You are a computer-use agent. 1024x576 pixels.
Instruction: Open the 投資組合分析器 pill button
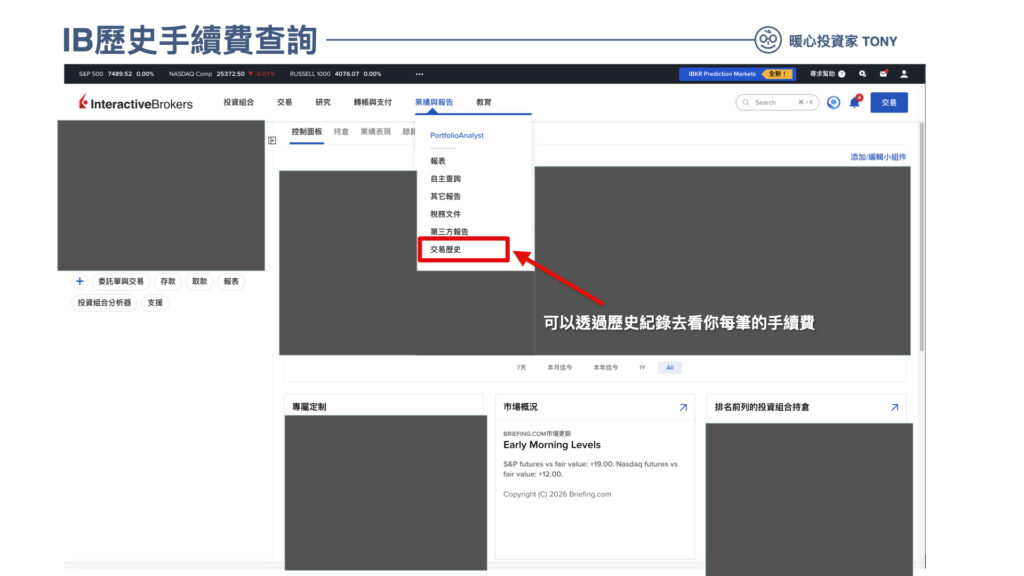[104, 303]
